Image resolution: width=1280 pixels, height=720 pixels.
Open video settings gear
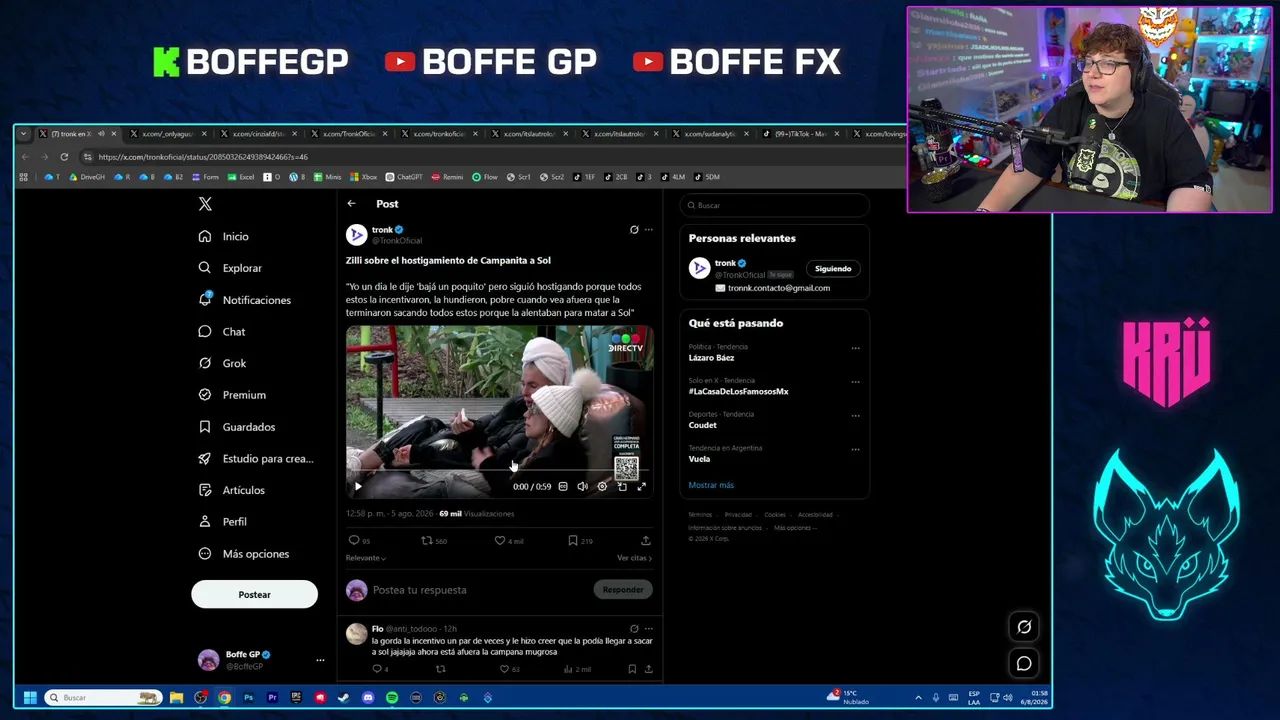[x=602, y=487]
